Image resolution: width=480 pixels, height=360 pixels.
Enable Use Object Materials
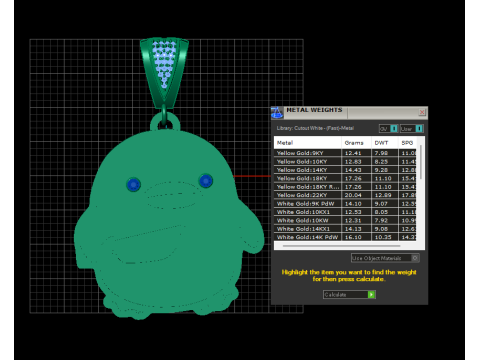(385, 258)
